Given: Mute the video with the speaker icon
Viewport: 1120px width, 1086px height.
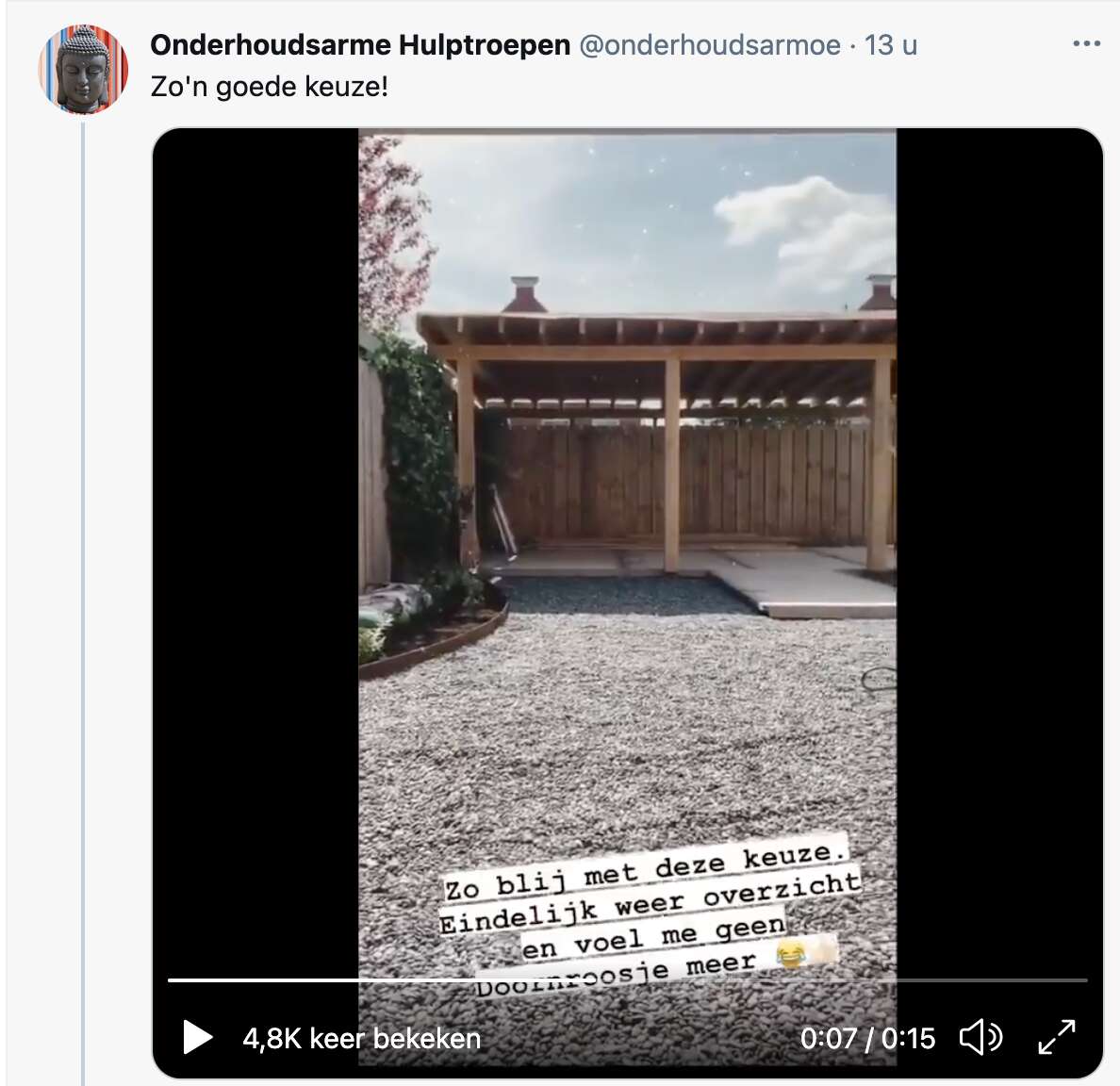Looking at the screenshot, I should click(x=980, y=1037).
